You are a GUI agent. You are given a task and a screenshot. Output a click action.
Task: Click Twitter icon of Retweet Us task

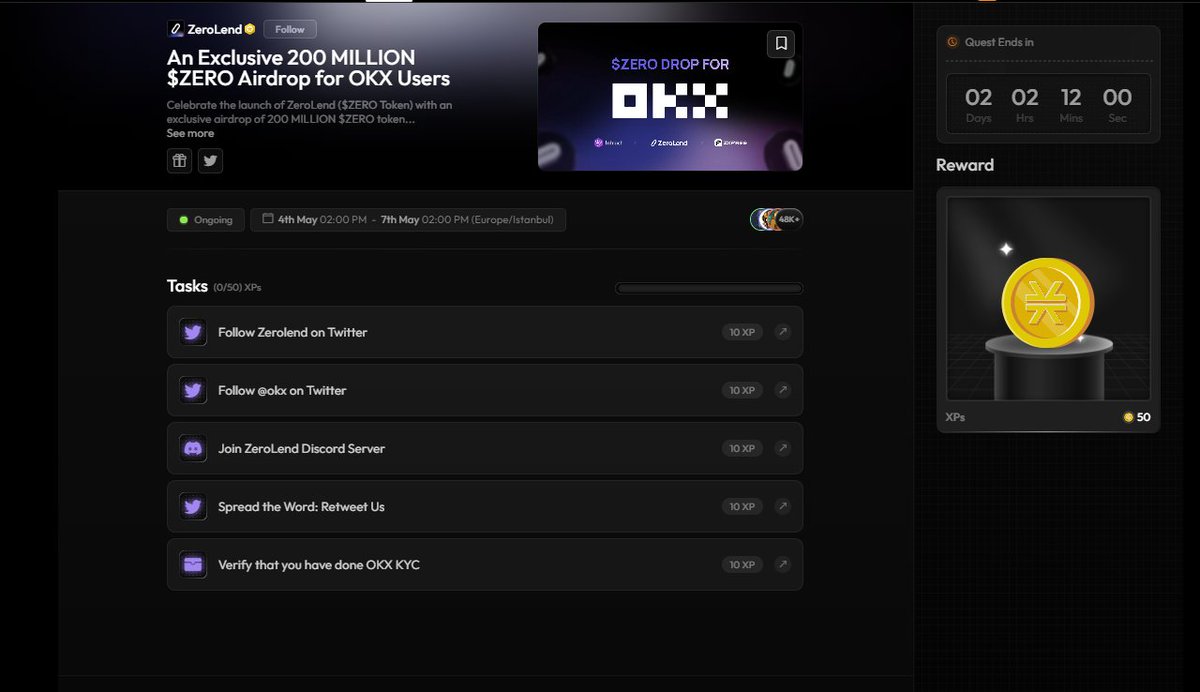[193, 506]
